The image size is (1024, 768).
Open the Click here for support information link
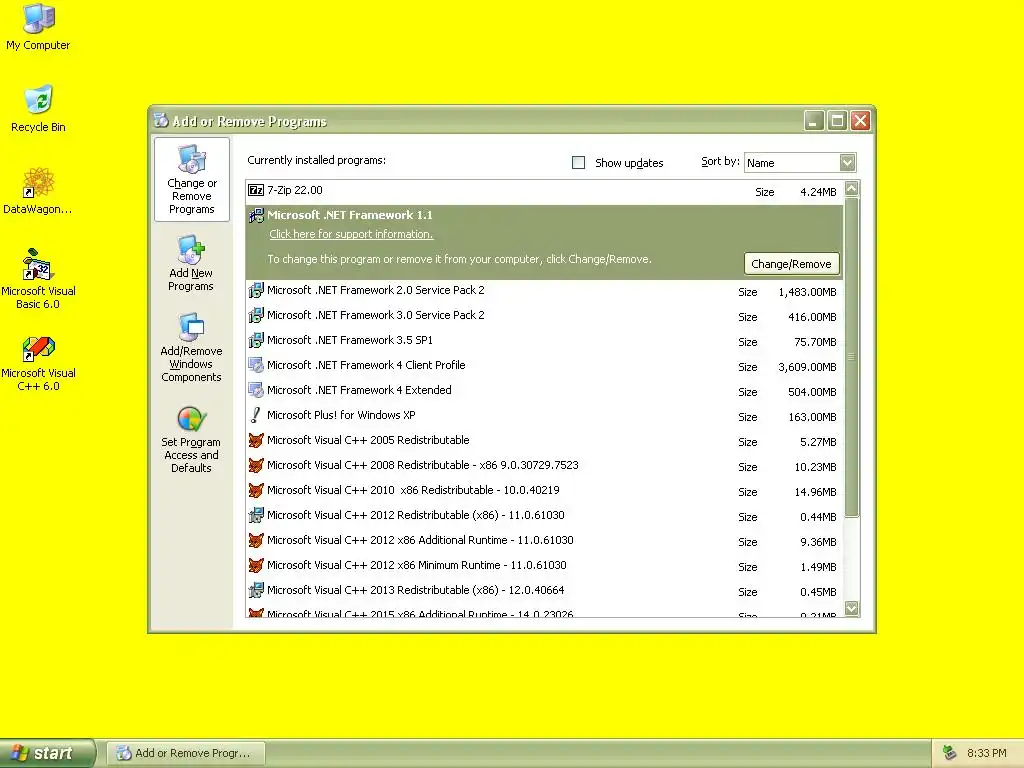pos(351,234)
